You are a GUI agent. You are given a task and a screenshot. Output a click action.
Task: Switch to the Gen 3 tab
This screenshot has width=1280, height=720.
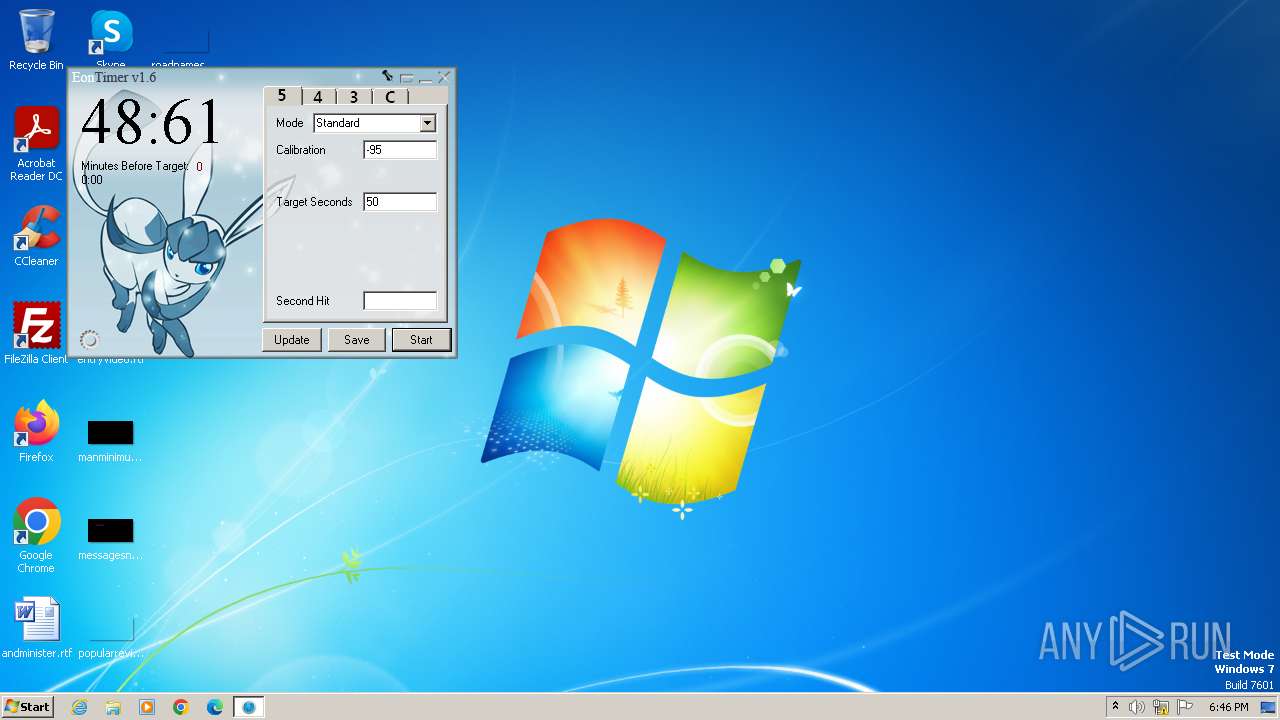354,97
